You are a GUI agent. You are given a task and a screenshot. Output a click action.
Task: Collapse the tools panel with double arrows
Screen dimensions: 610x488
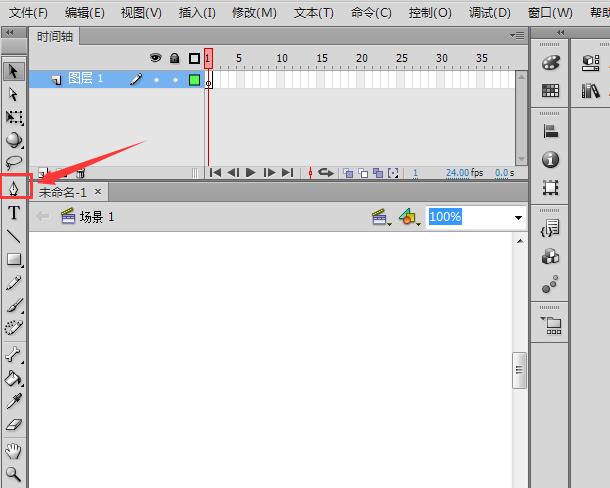10,32
